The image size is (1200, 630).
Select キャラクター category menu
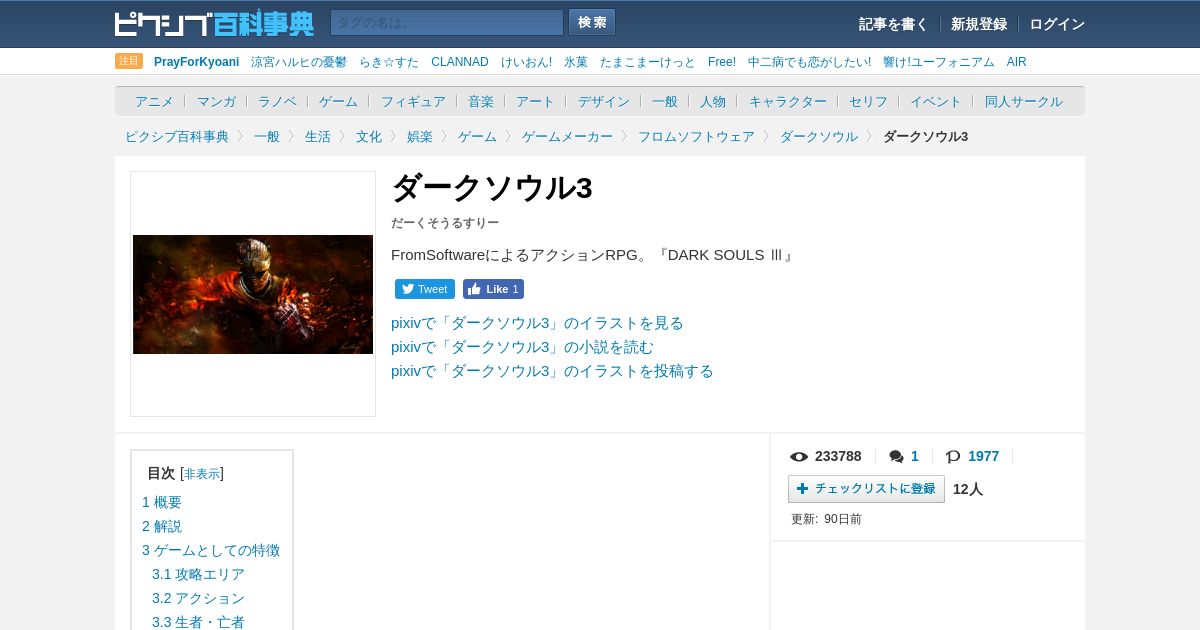pyautogui.click(x=788, y=101)
